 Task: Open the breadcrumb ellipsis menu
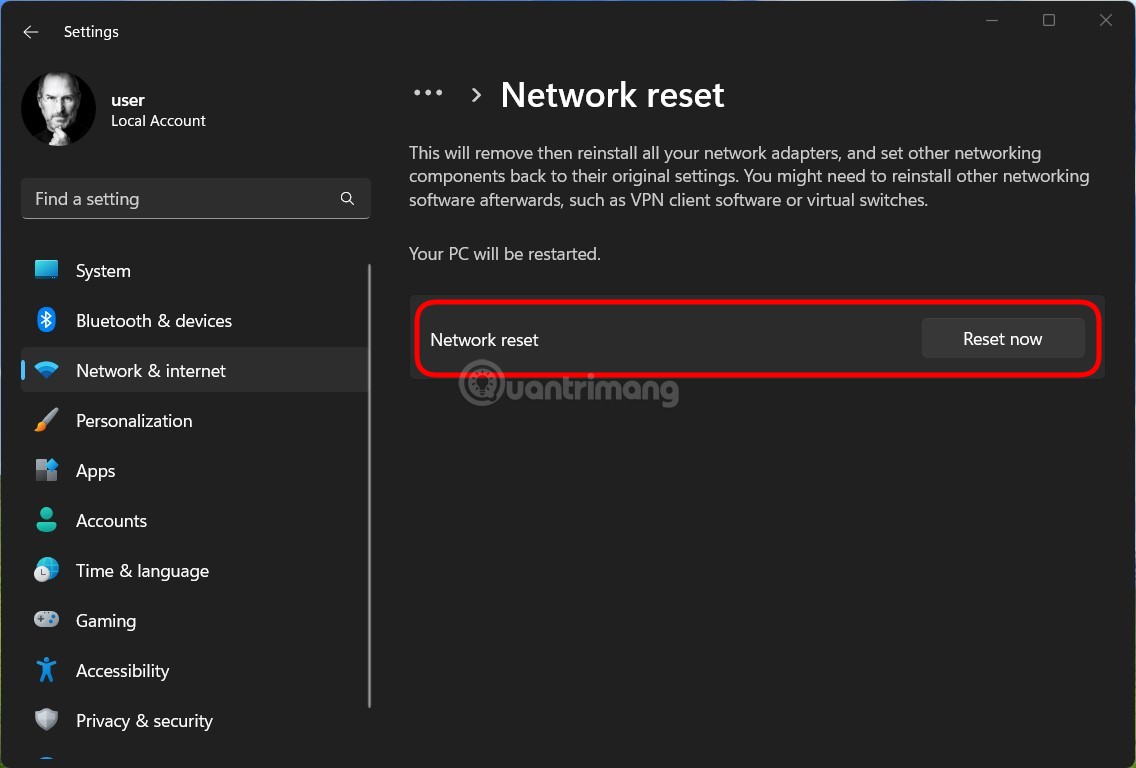[428, 92]
